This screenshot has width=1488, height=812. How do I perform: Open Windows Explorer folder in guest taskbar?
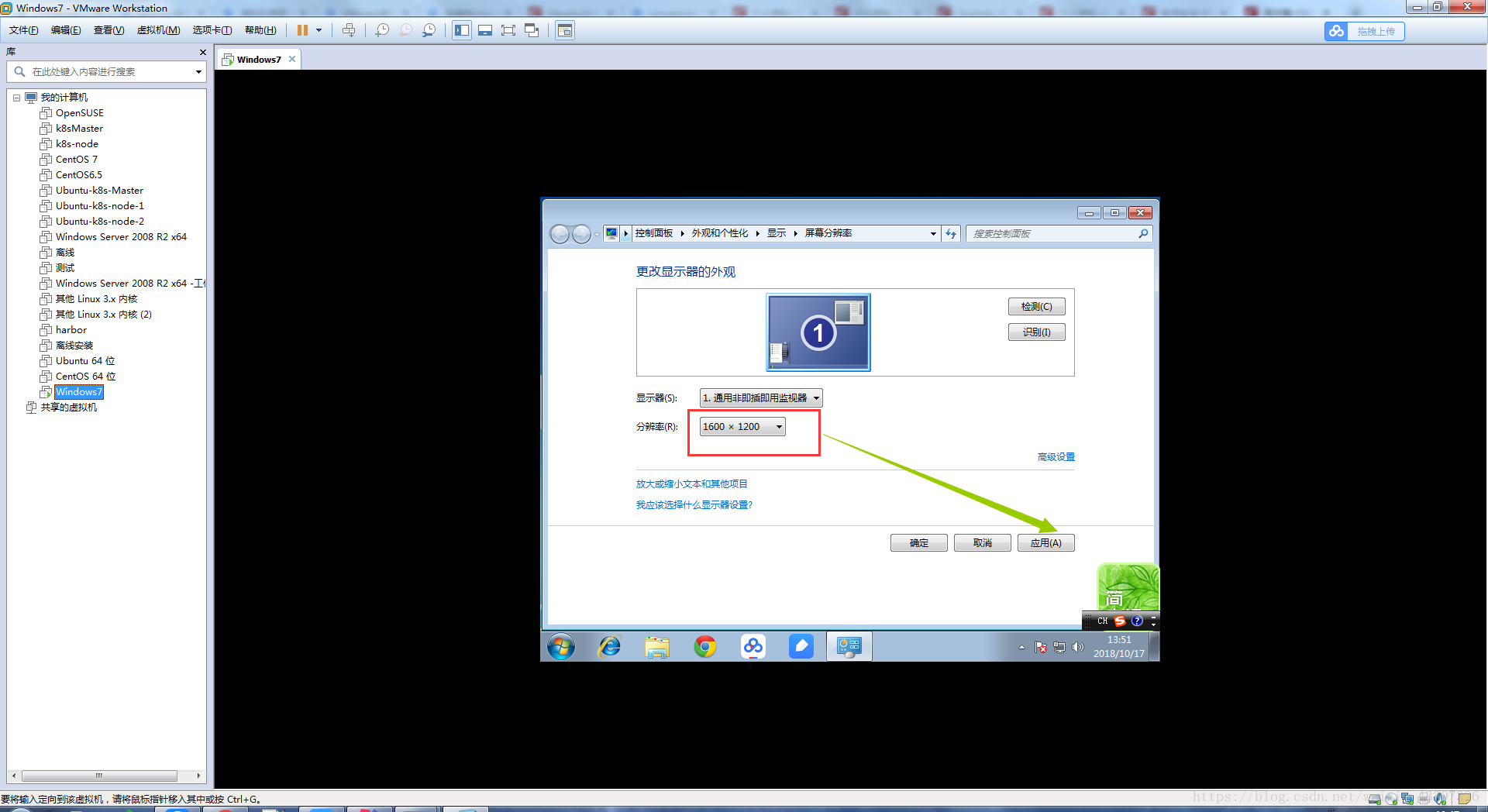pos(657,646)
